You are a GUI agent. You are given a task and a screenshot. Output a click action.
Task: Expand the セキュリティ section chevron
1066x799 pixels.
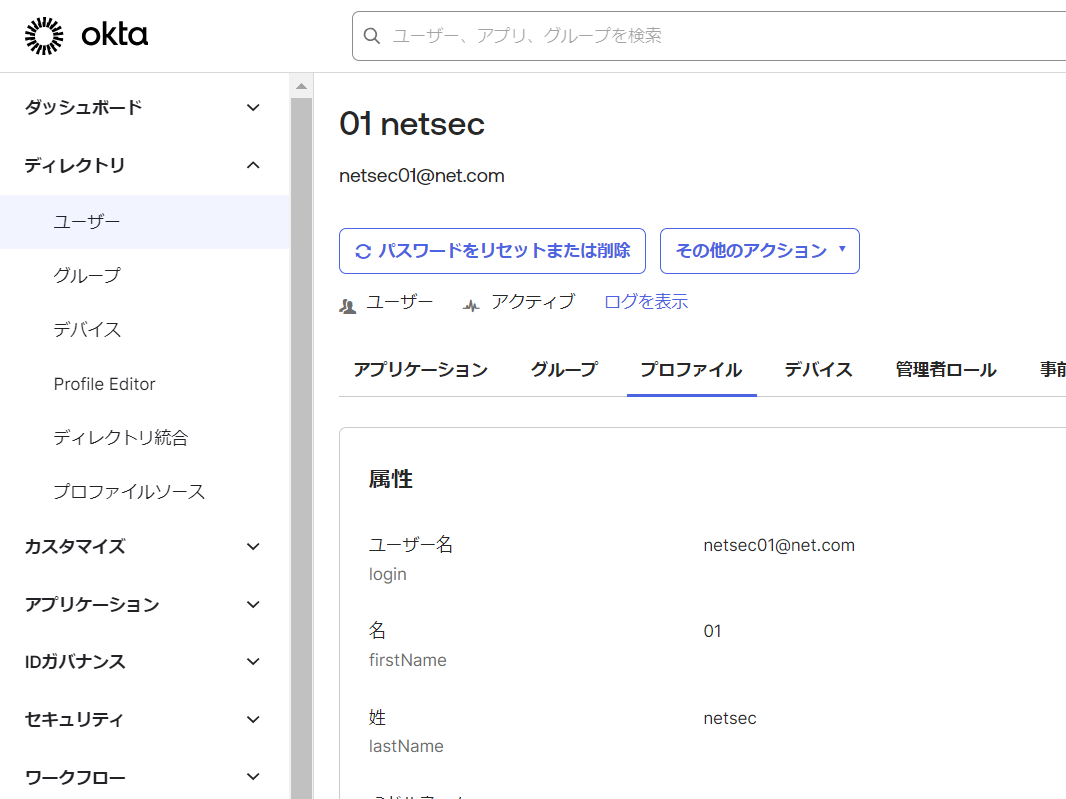click(x=253, y=719)
